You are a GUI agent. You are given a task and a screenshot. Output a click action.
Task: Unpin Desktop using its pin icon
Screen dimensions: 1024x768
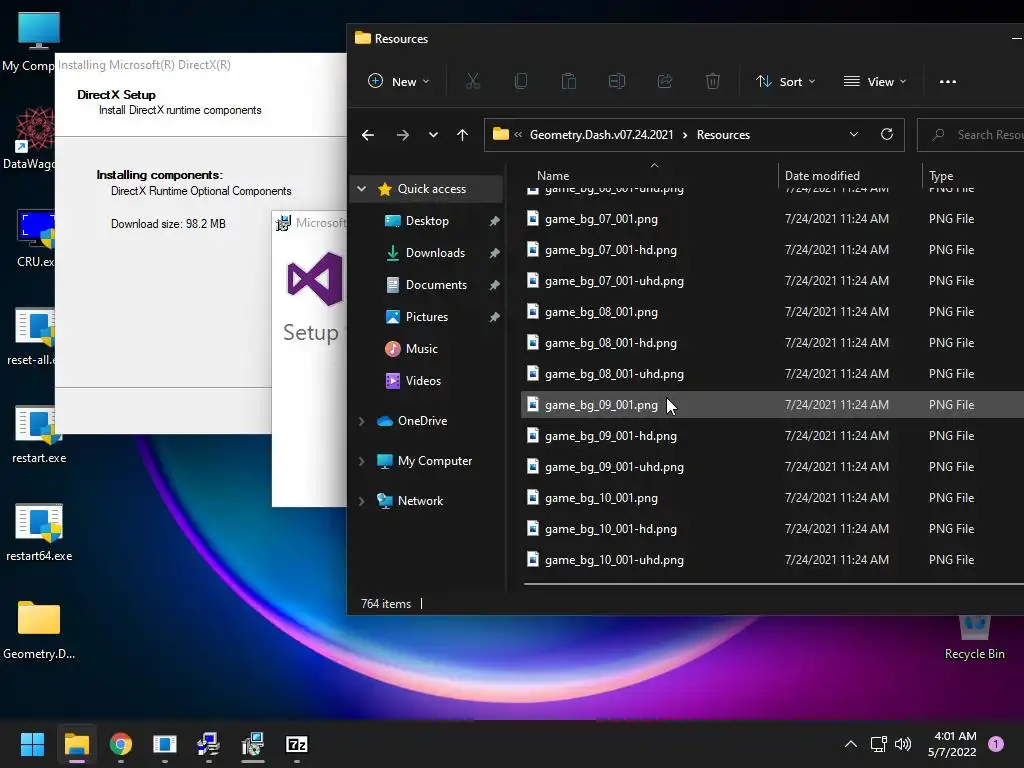point(494,221)
